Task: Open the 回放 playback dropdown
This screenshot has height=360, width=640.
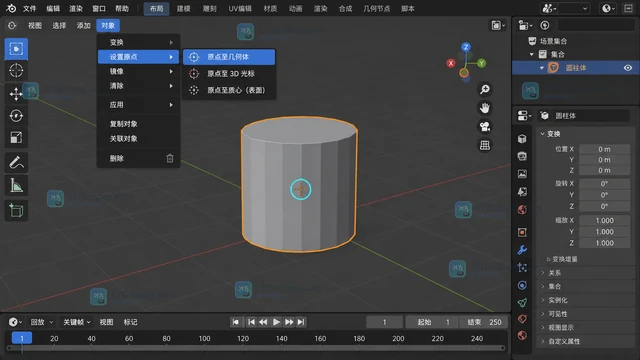Action: (x=42, y=322)
